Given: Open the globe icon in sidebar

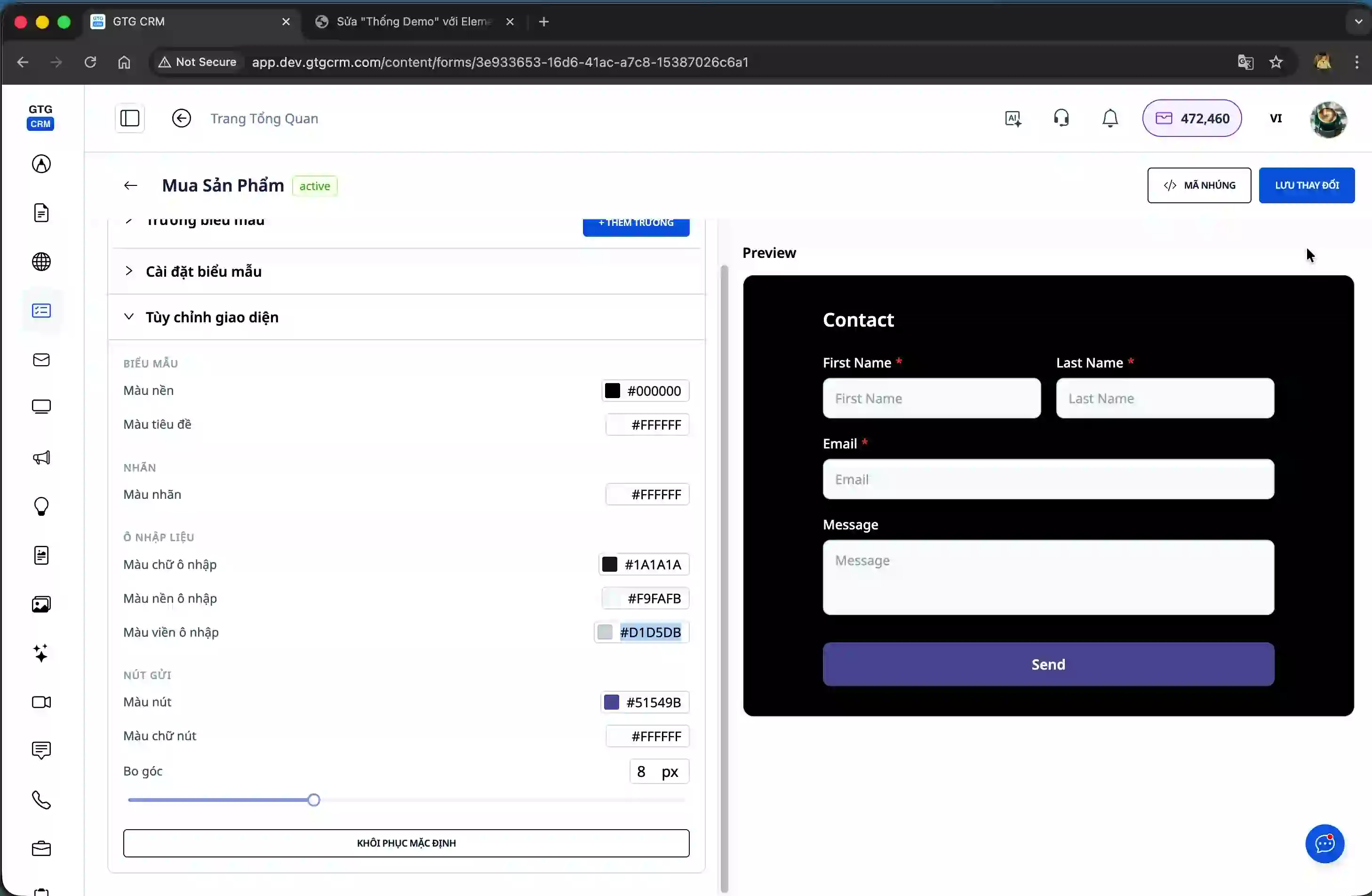Looking at the screenshot, I should 41,262.
